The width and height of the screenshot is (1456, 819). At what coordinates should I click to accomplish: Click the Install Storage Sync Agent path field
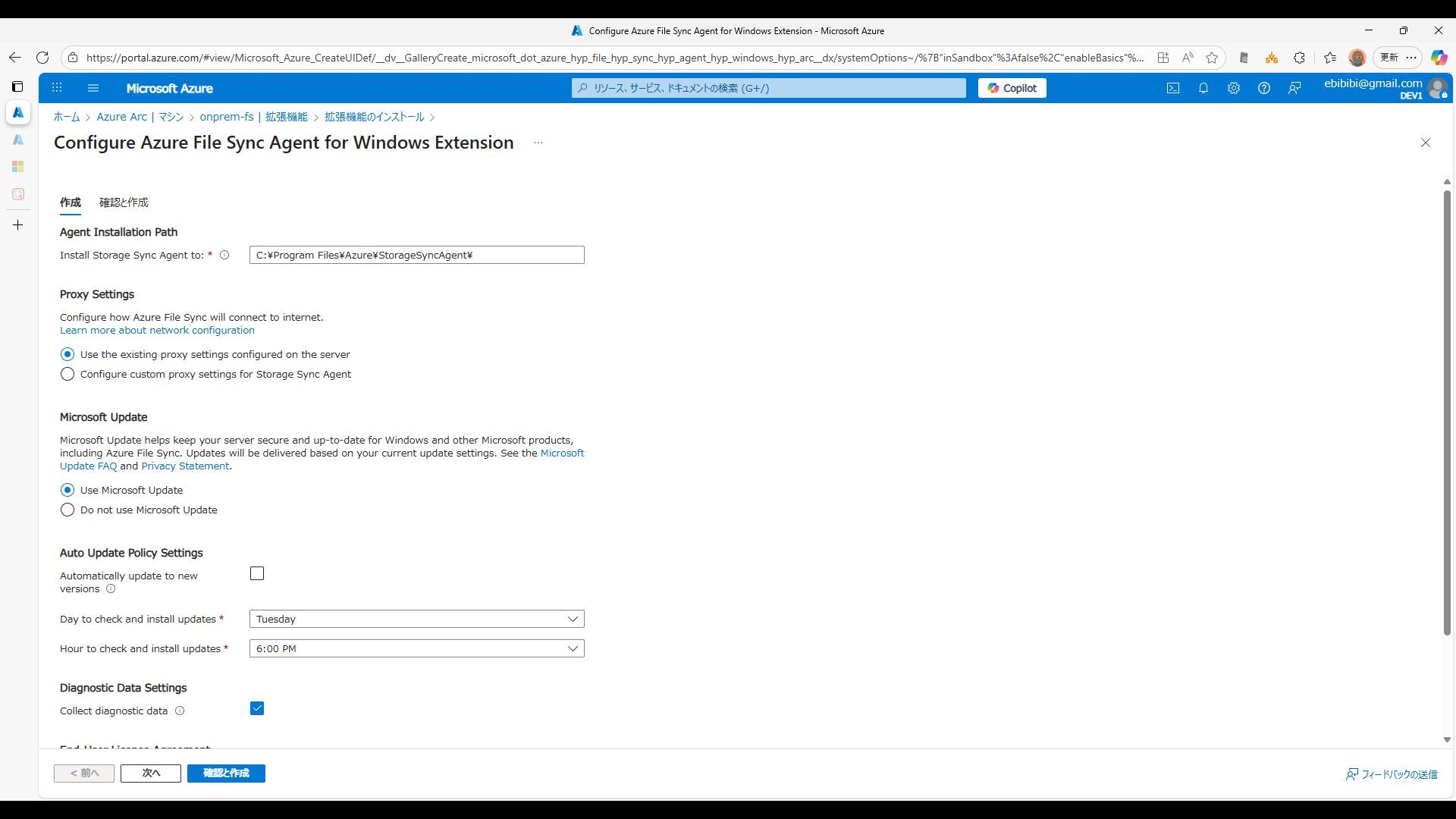pyautogui.click(x=417, y=256)
